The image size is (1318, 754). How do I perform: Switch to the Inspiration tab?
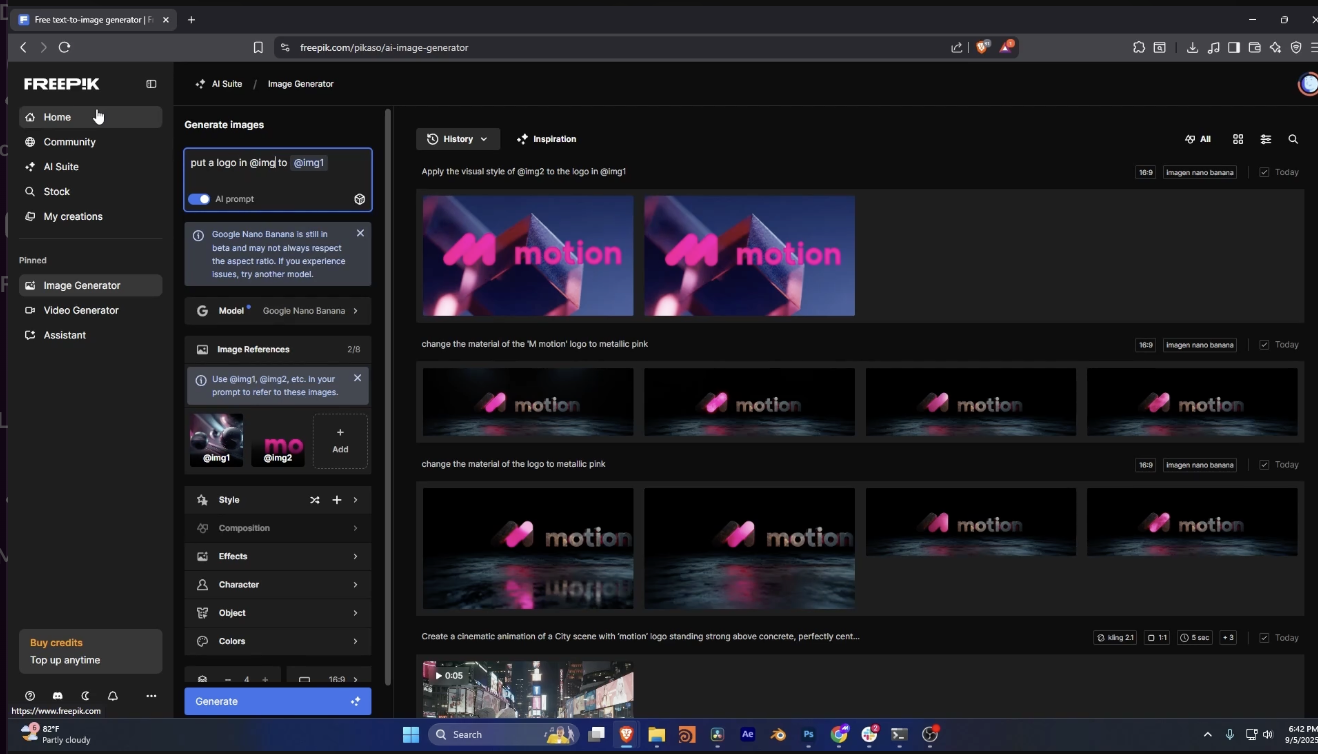point(546,139)
